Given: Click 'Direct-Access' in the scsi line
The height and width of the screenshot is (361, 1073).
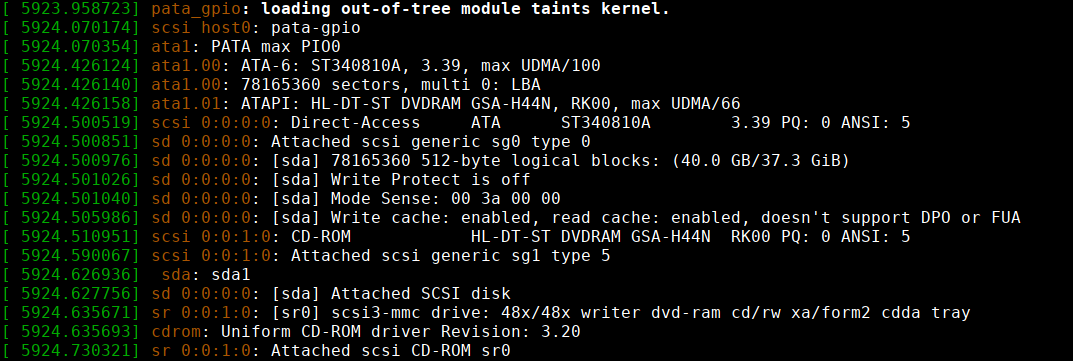Looking at the screenshot, I should pos(355,123).
